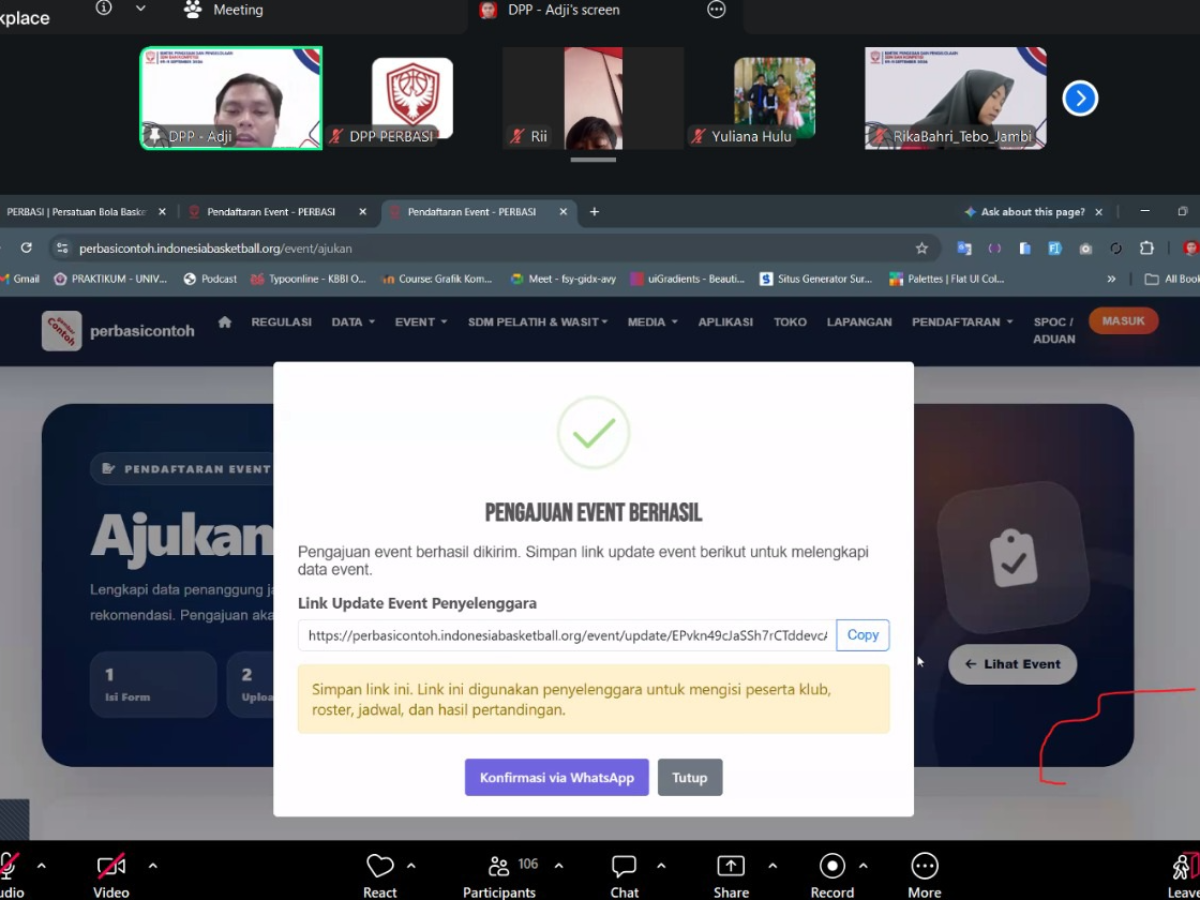The image size is (1200, 900).
Task: Expand the arrow next to Participants
Action: click(x=559, y=866)
